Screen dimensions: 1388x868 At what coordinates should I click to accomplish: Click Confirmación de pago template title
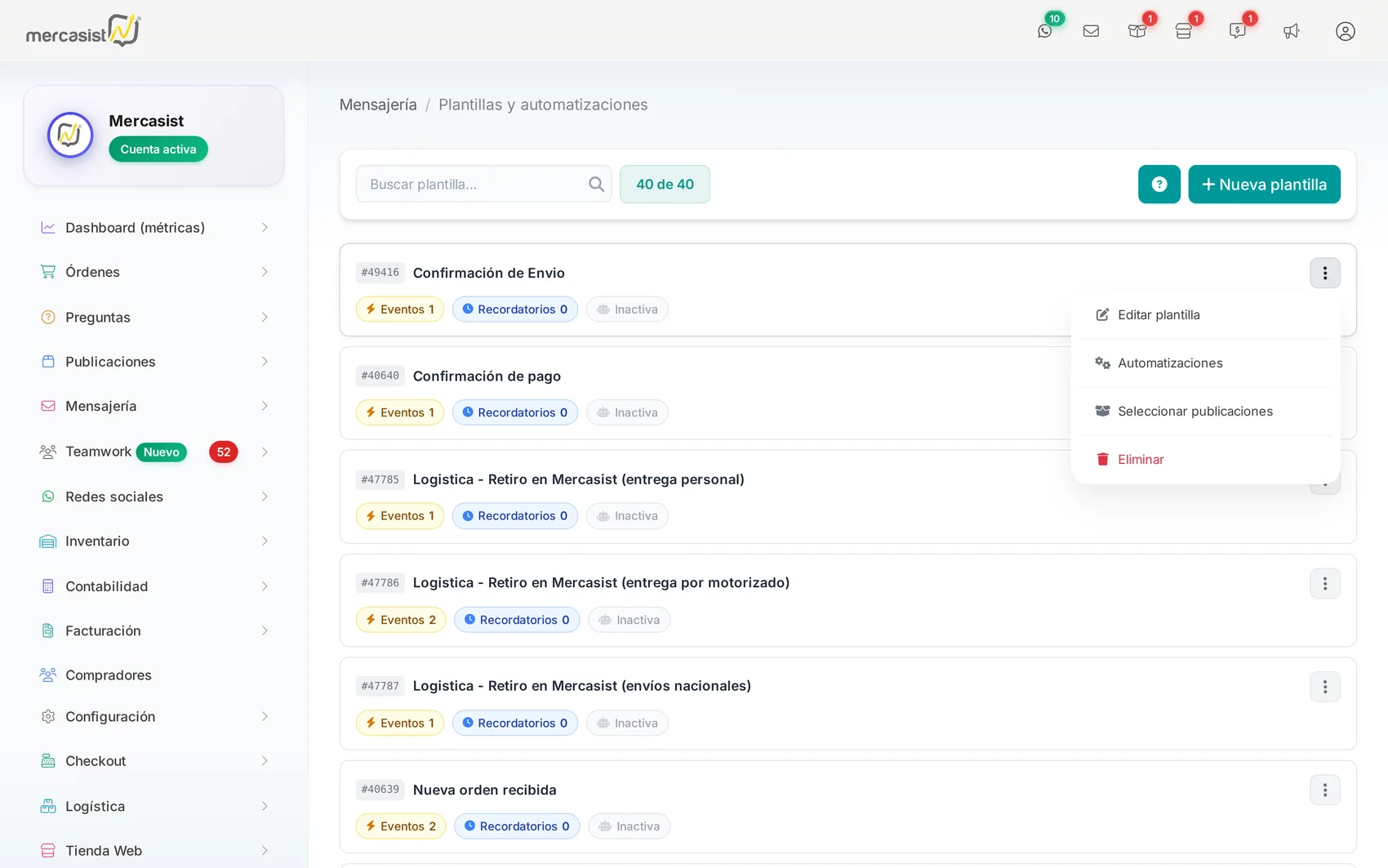487,376
